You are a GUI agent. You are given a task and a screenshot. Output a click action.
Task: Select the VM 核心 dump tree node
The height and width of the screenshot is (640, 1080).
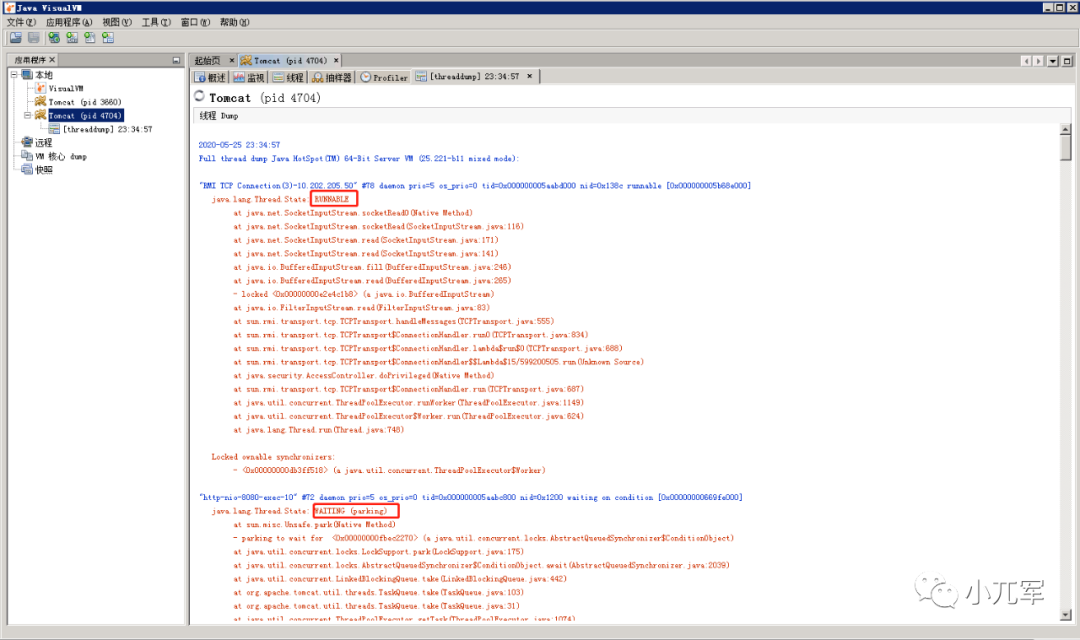tap(61, 156)
